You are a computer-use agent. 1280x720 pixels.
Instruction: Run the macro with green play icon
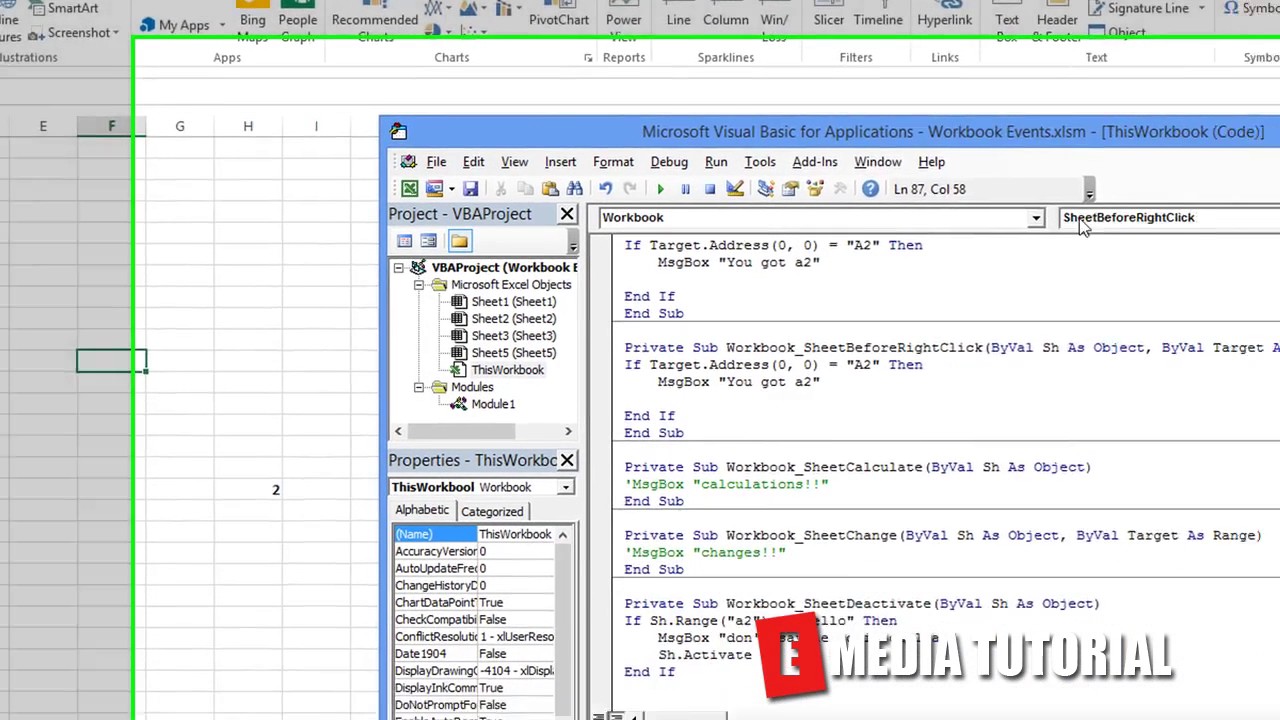(x=660, y=189)
